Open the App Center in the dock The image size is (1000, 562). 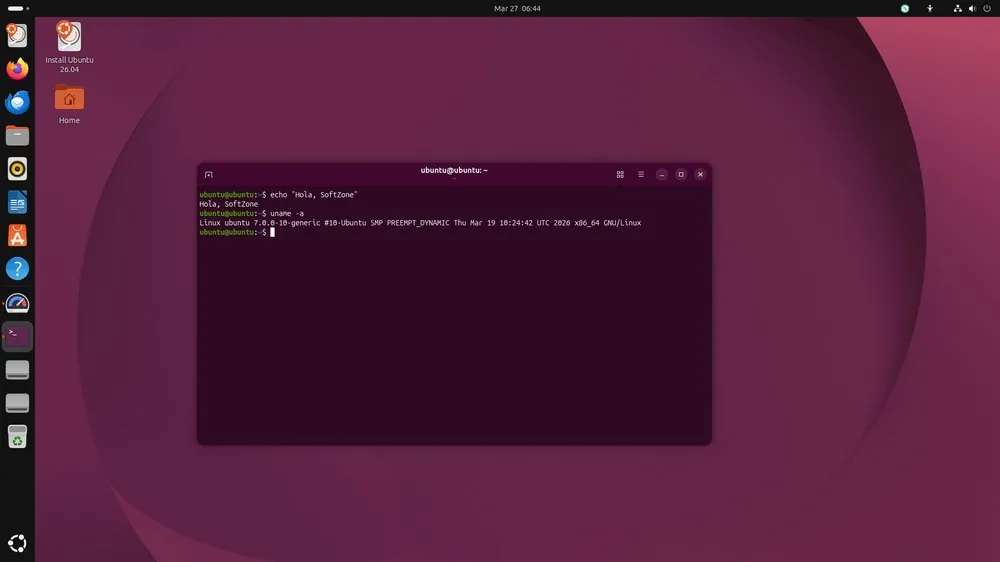pos(17,236)
